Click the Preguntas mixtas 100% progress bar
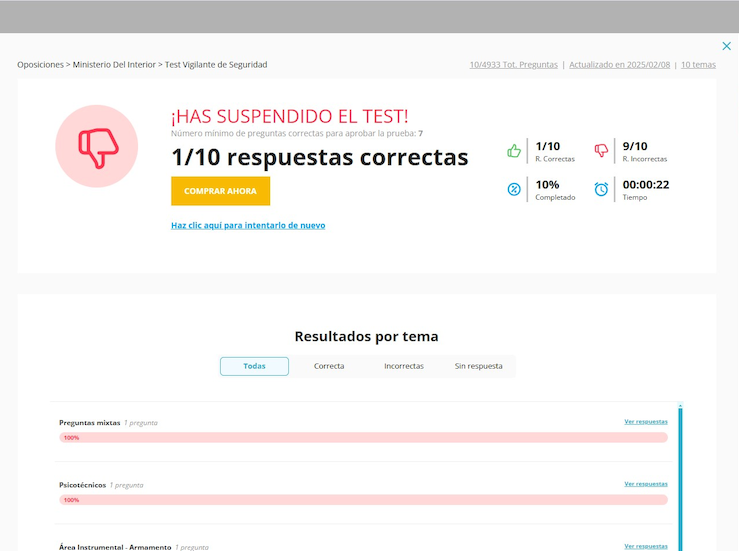This screenshot has width=739, height=551. tap(363, 437)
